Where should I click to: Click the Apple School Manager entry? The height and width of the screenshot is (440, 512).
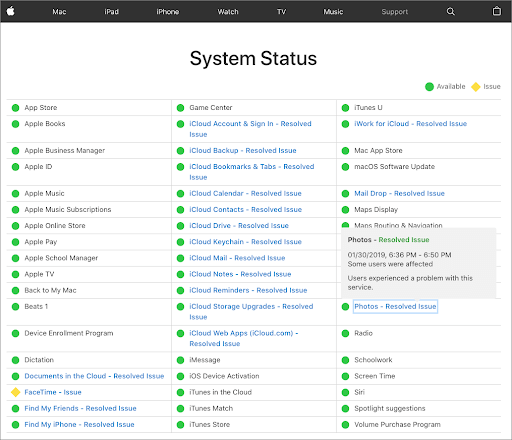click(x=61, y=258)
